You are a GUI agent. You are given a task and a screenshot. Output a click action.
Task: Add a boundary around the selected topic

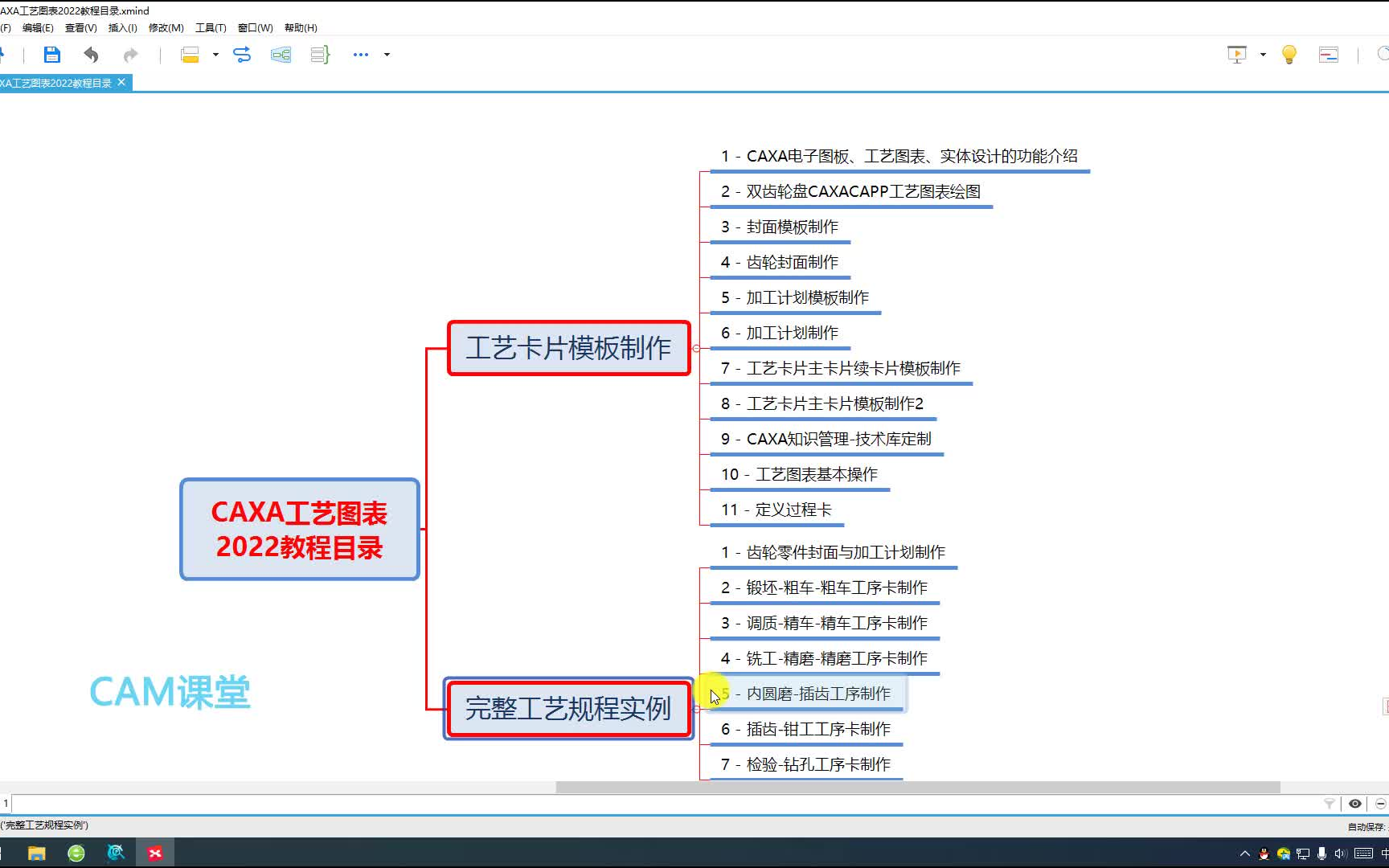(x=281, y=55)
